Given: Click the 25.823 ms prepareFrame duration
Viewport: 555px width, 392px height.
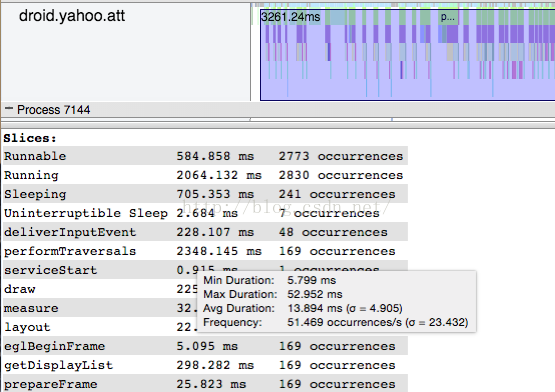Looking at the screenshot, I should [211, 384].
